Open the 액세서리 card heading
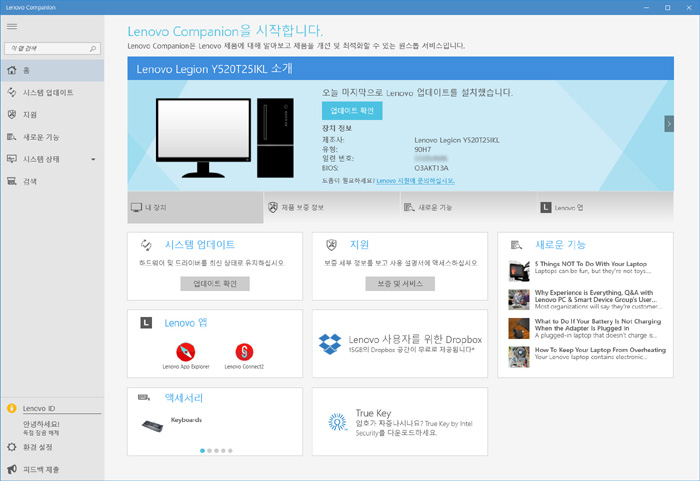Viewport: 700px width, 481px height. pyautogui.click(x=183, y=398)
